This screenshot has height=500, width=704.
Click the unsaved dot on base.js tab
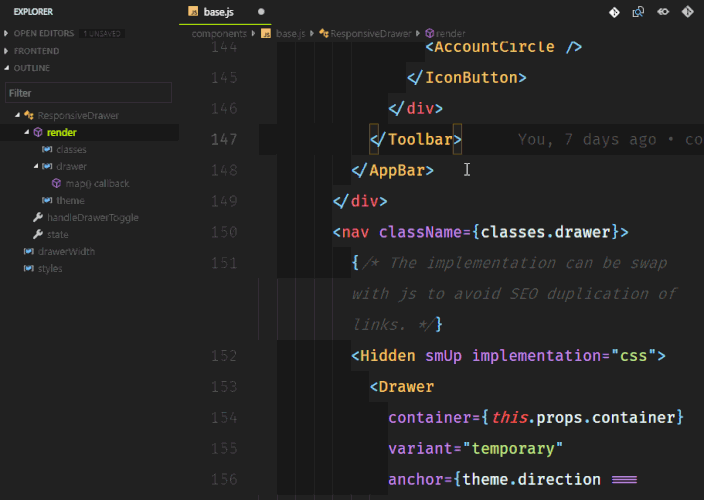click(x=261, y=12)
